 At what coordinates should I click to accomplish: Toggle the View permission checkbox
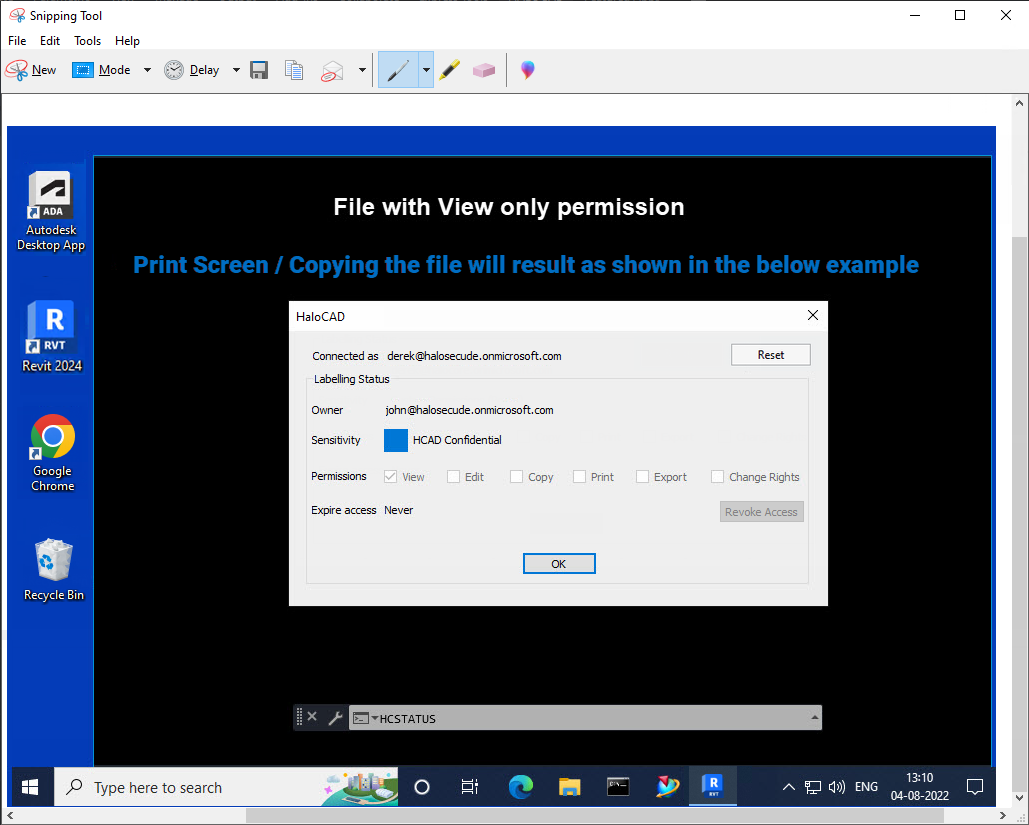(391, 477)
